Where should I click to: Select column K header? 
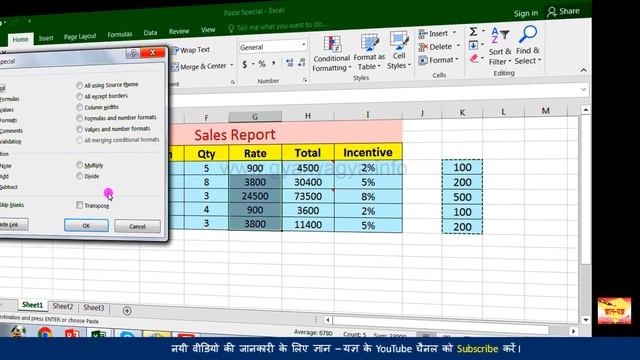[462, 112]
